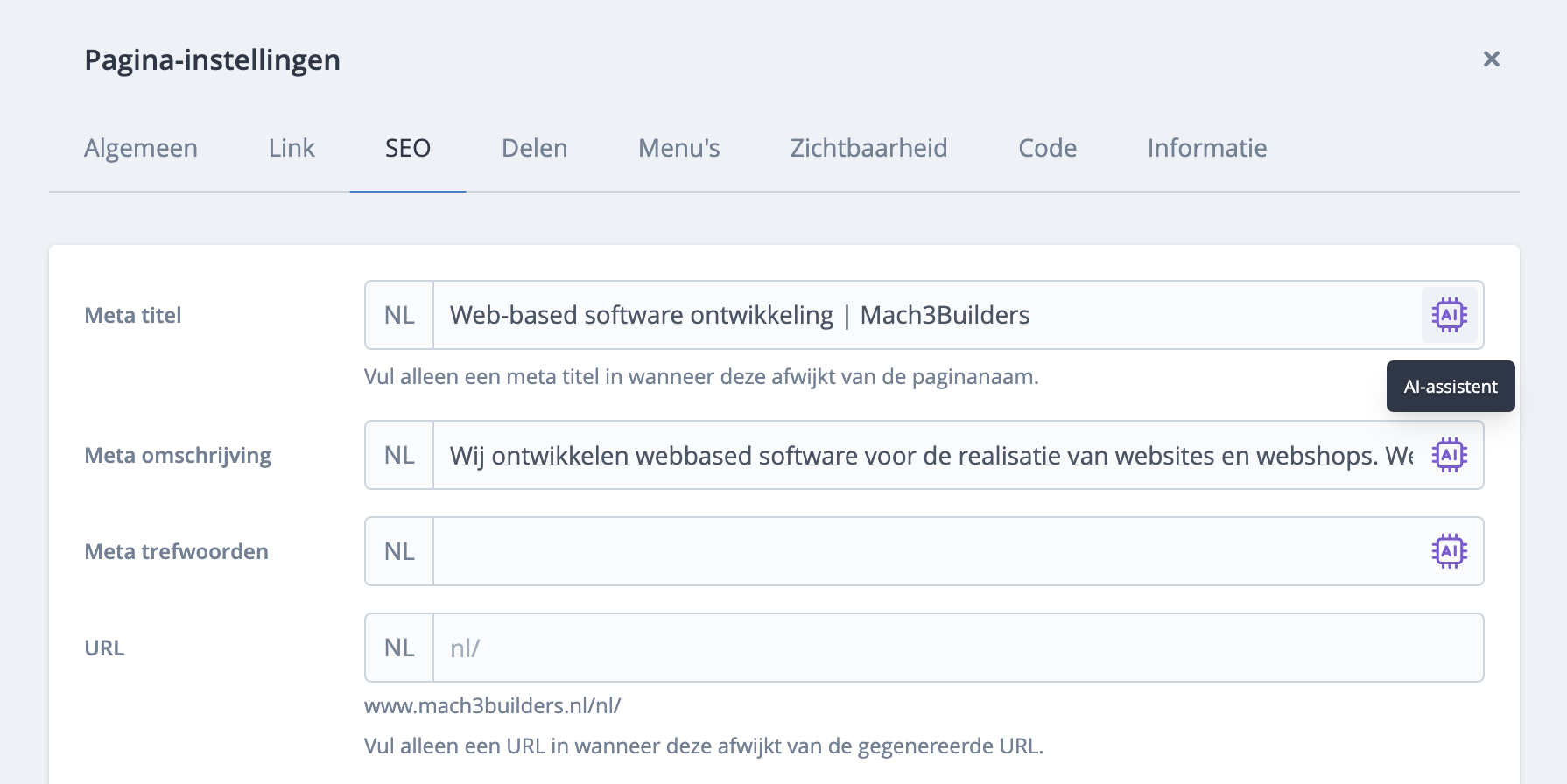Open the Menu's tab
The width and height of the screenshot is (1567, 784).
tap(678, 148)
